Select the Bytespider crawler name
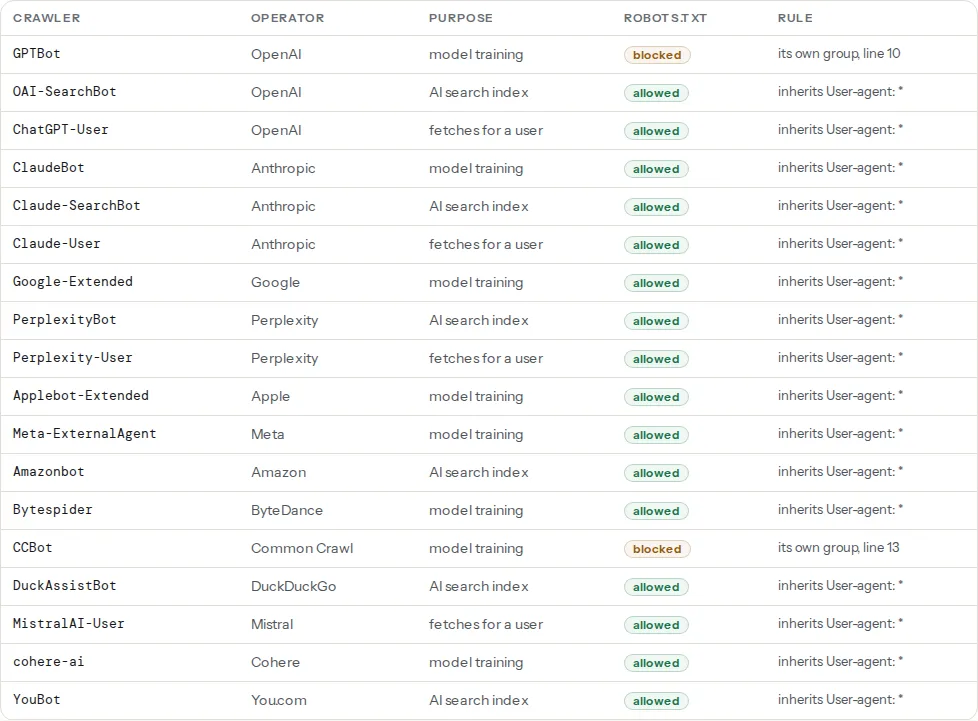This screenshot has height=721, width=978. click(x=52, y=510)
